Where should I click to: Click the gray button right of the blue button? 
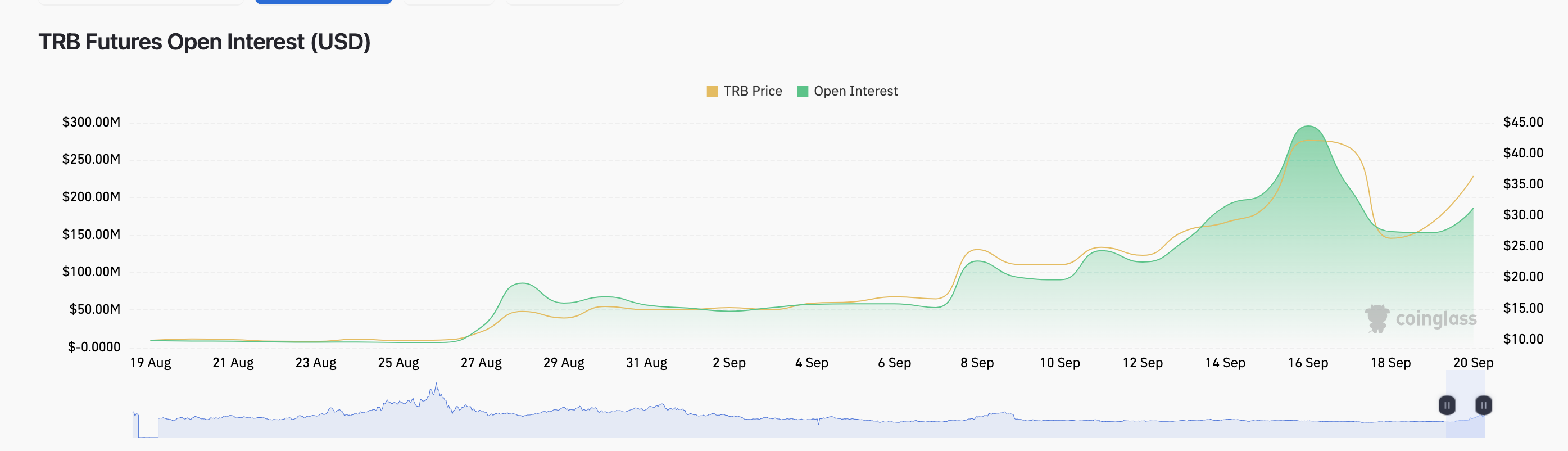coord(448,2)
